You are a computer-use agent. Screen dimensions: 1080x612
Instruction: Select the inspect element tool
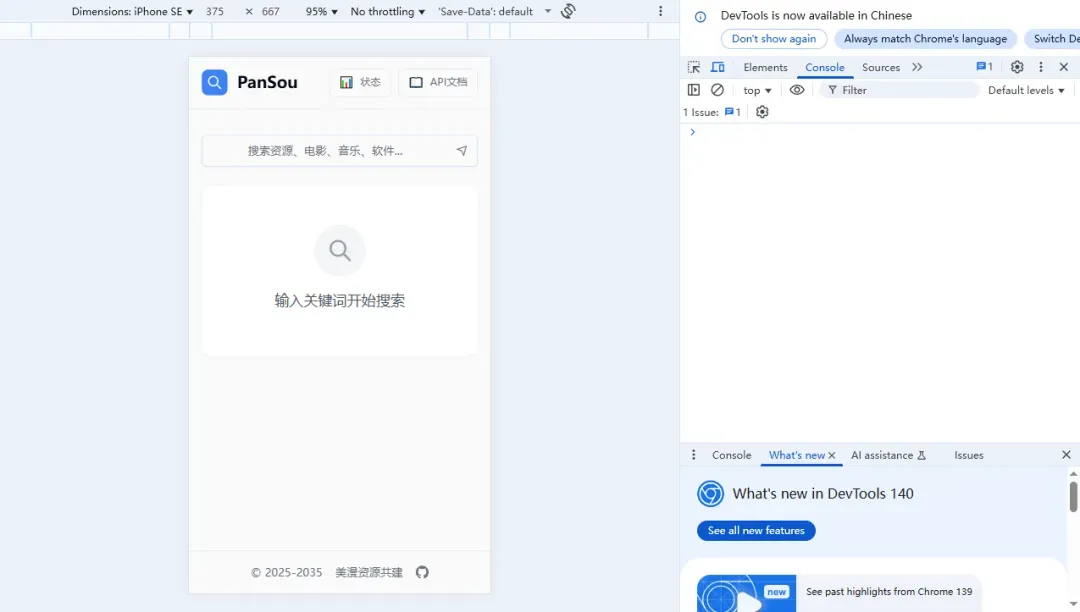[x=694, y=66]
